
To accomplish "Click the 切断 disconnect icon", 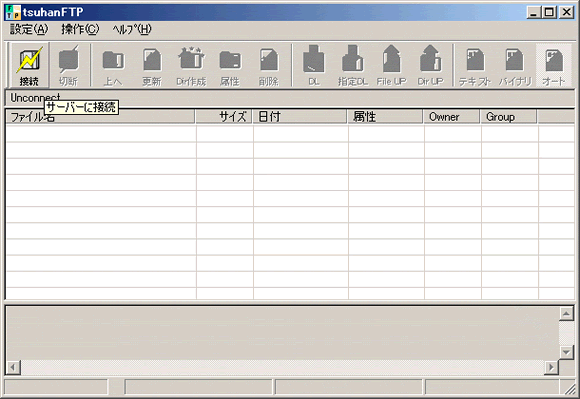I will (x=68, y=65).
